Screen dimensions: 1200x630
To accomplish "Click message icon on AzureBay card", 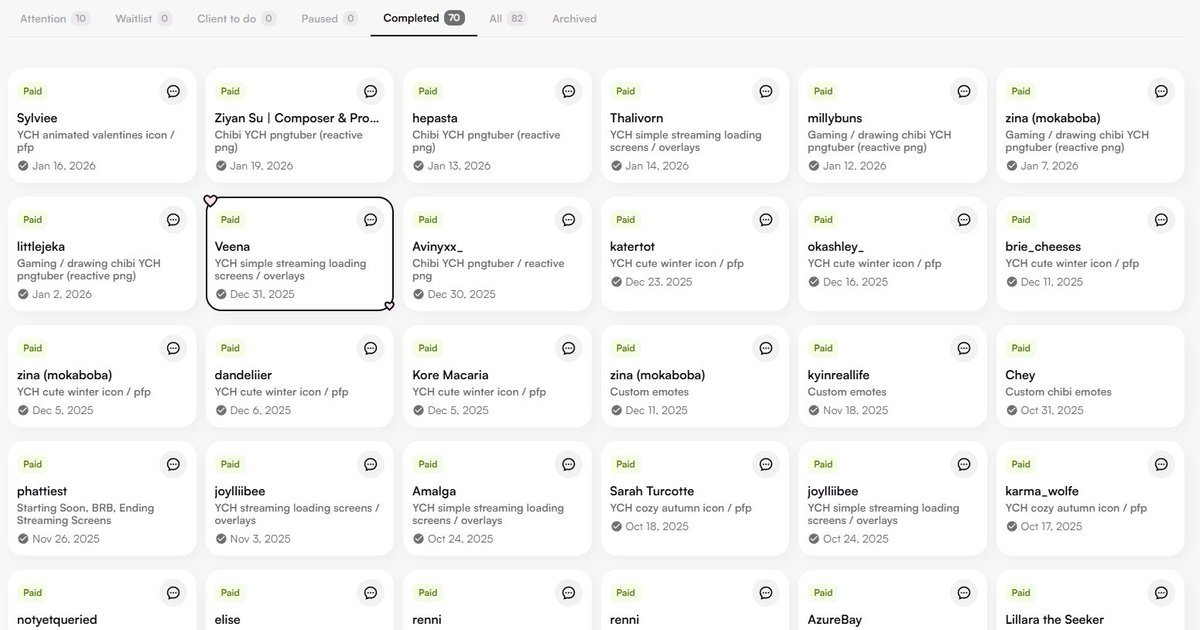I will [963, 592].
